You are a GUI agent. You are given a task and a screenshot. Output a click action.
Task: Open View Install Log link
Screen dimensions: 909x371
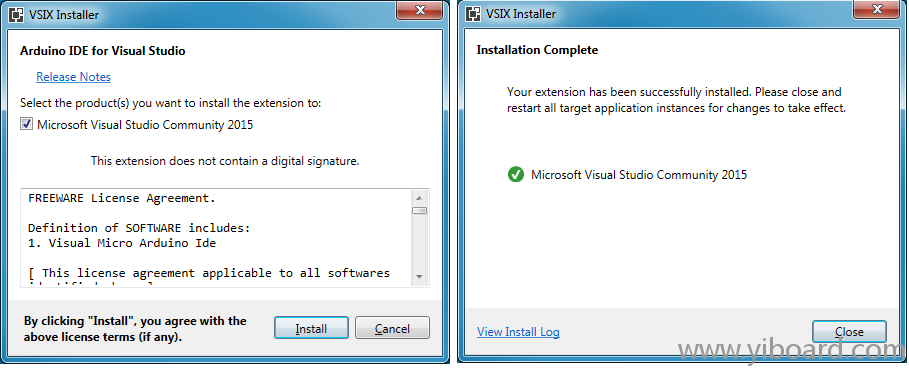[x=518, y=332]
